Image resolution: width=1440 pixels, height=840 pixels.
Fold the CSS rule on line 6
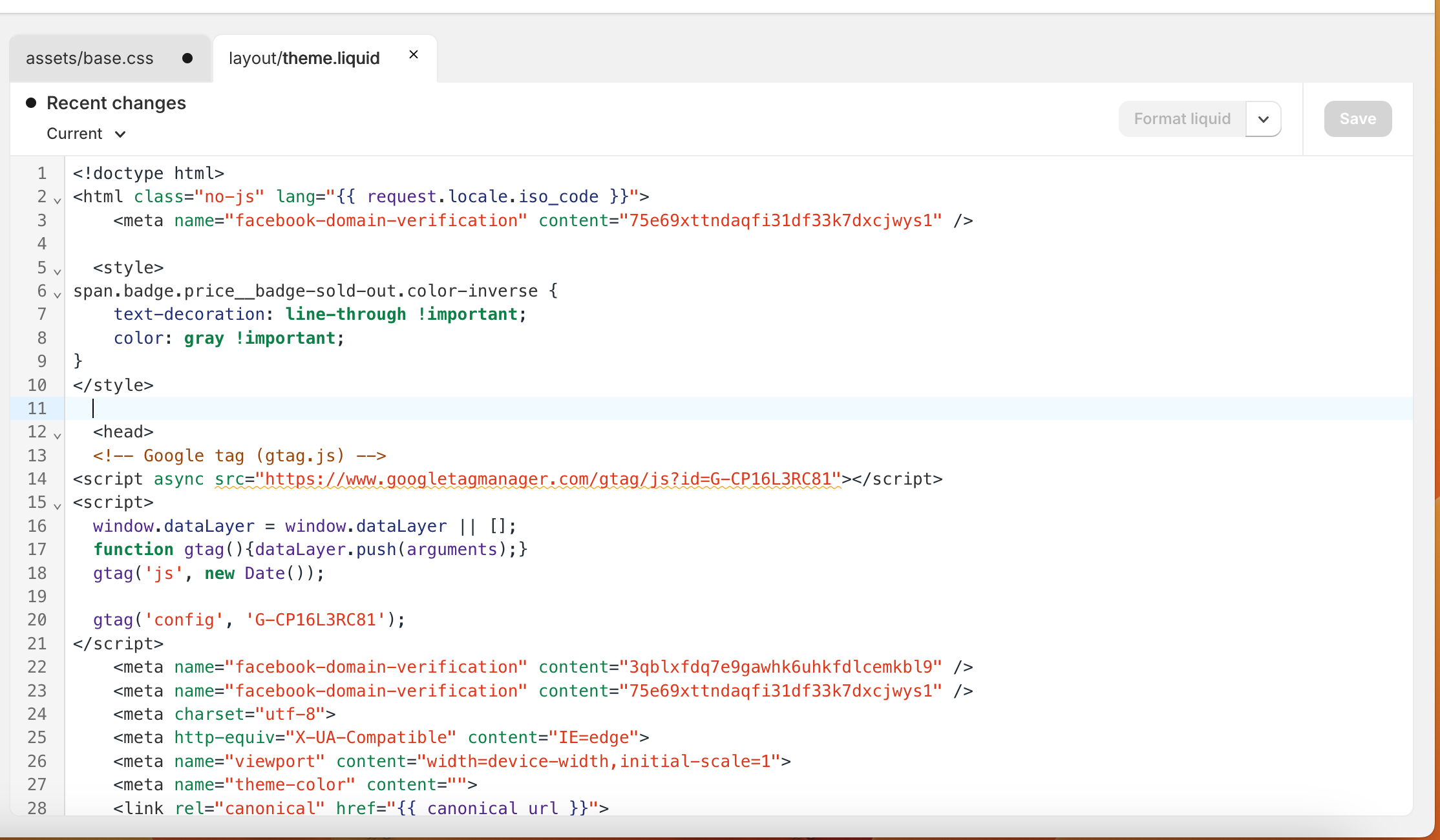pyautogui.click(x=58, y=295)
